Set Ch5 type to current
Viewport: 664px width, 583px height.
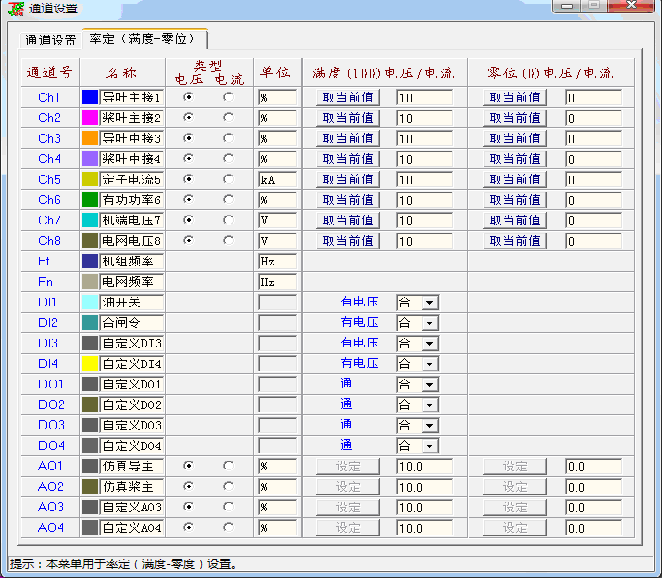[x=228, y=179]
